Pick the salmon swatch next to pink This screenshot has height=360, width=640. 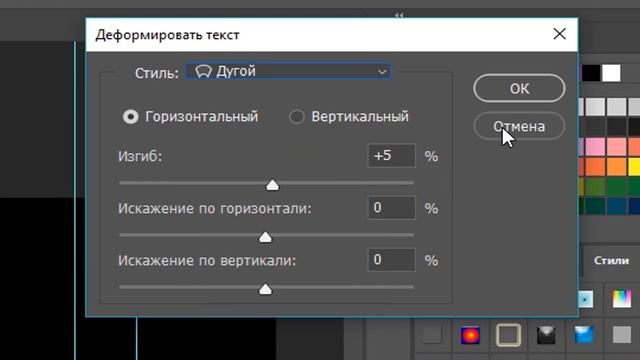[616, 147]
